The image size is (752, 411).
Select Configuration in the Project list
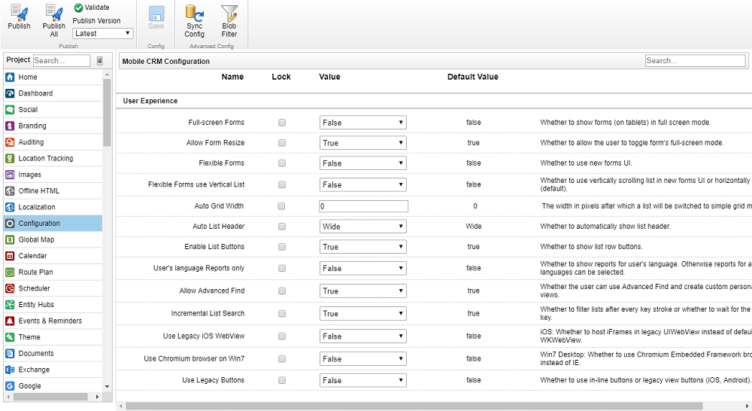(53, 223)
